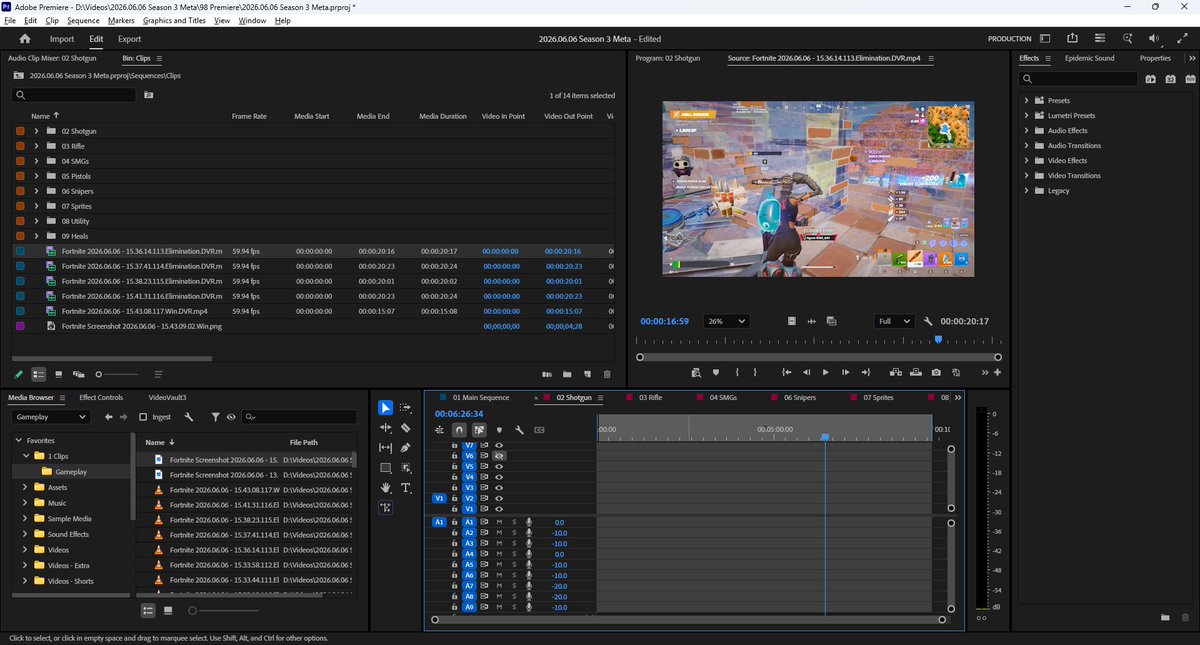Click the Media Browser filter funnel icon
Viewport: 1200px width, 645px height.
click(216, 417)
